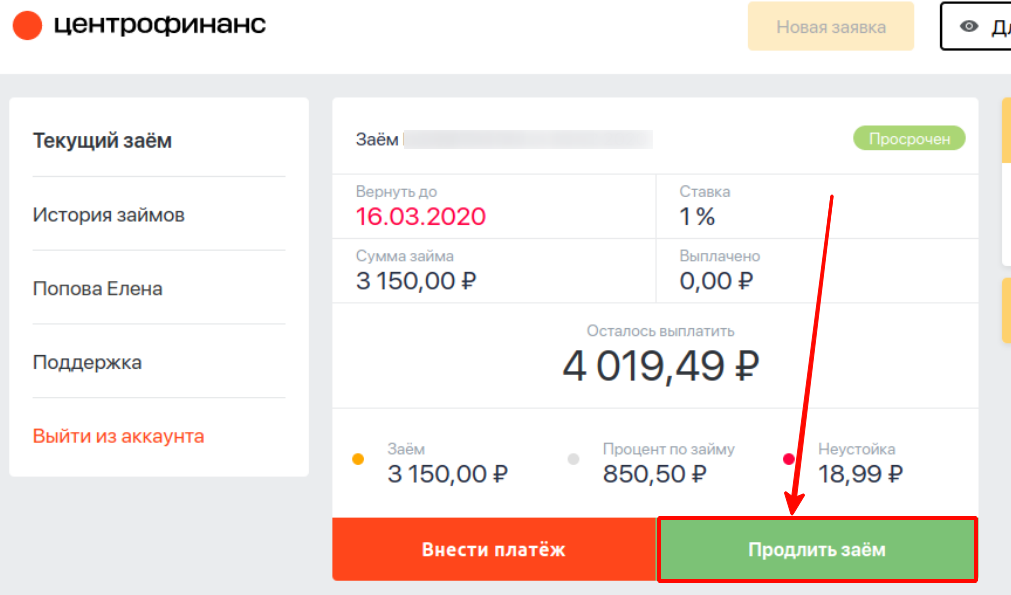Click the red dot beside Неустойка
This screenshot has height=595, width=1011.
tap(789, 459)
